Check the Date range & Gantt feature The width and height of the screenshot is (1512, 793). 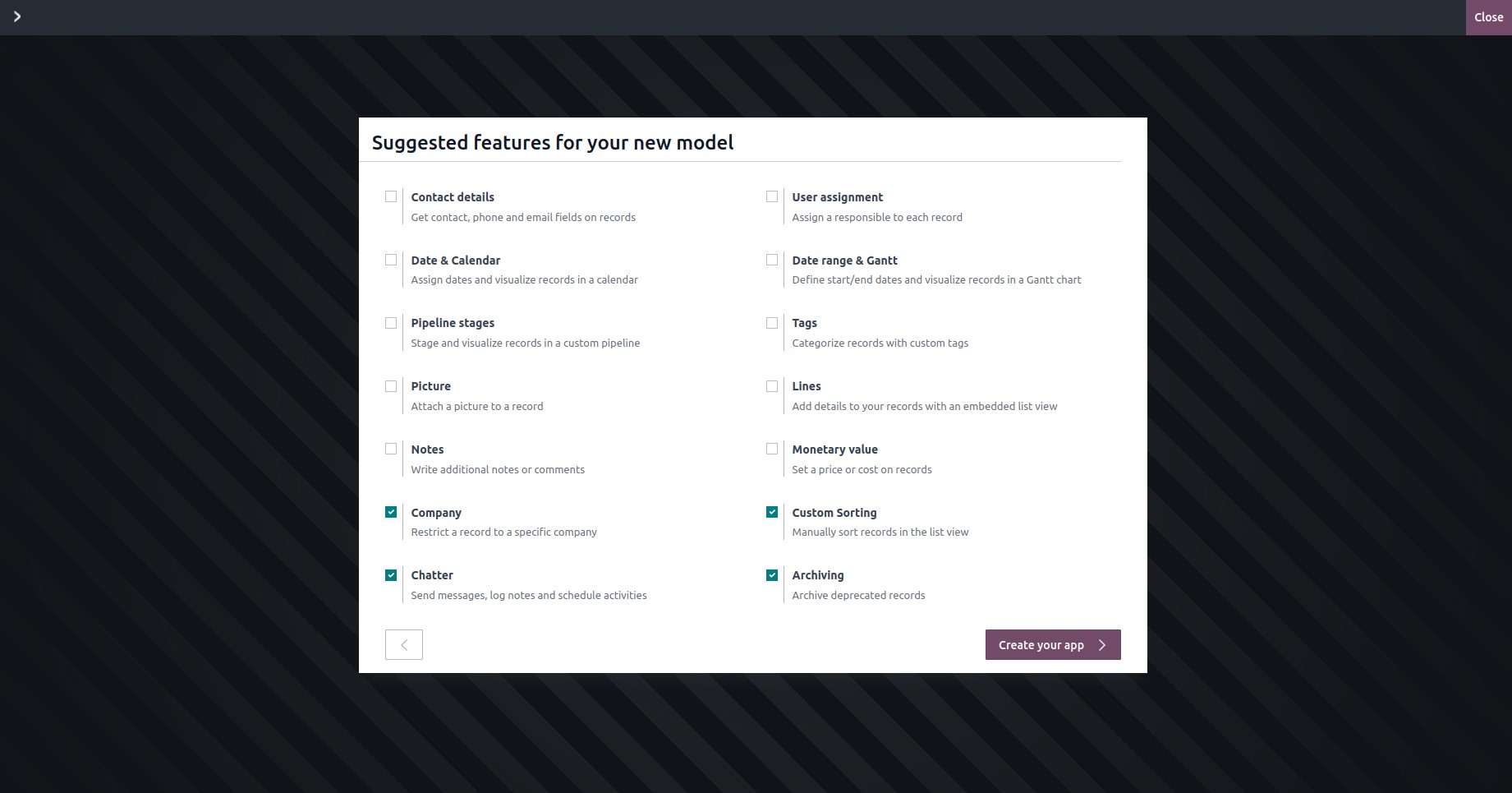772,260
